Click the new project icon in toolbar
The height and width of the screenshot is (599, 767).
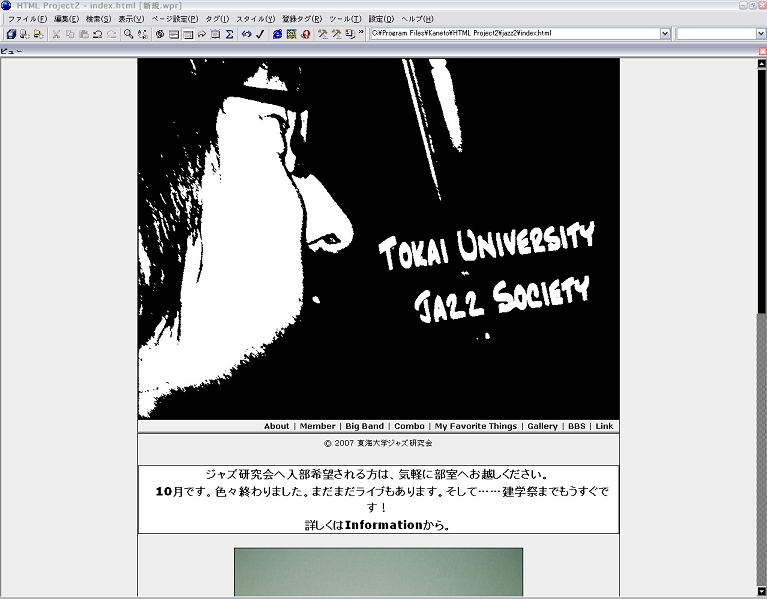click(11, 34)
